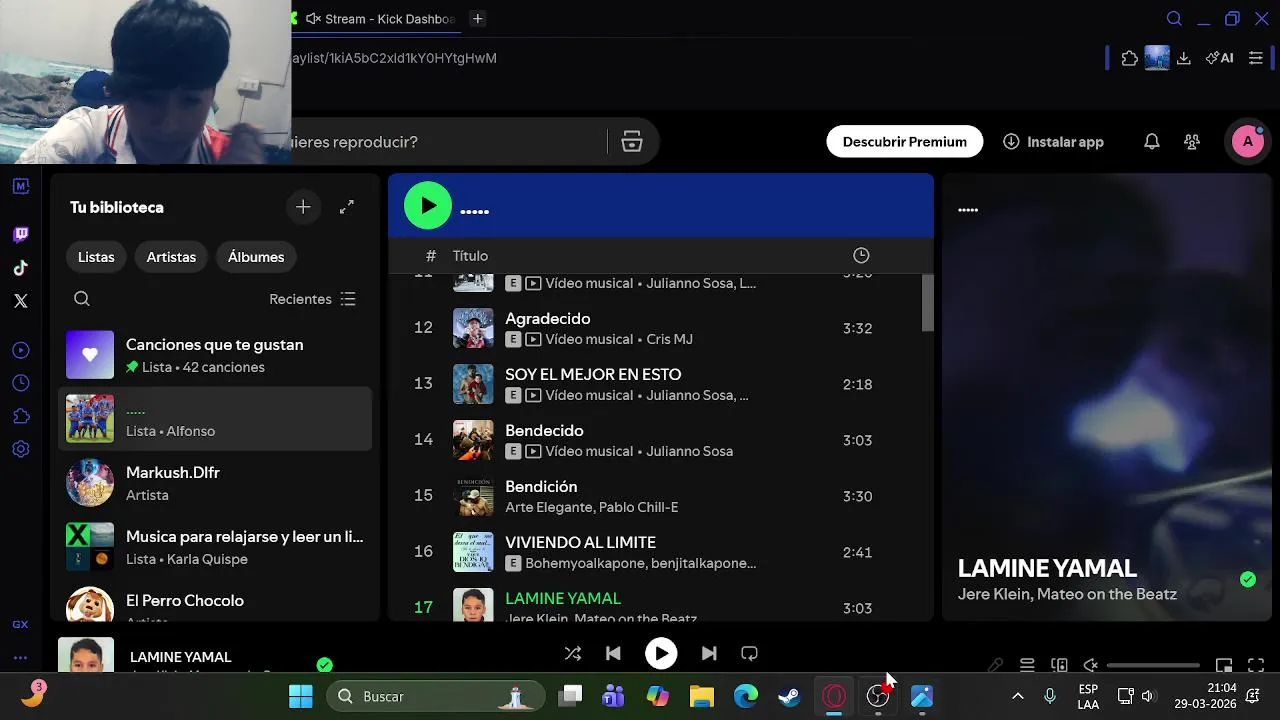This screenshot has width=1280, height=720.
Task: Open Musica para relajarse playlist
Action: [215, 547]
